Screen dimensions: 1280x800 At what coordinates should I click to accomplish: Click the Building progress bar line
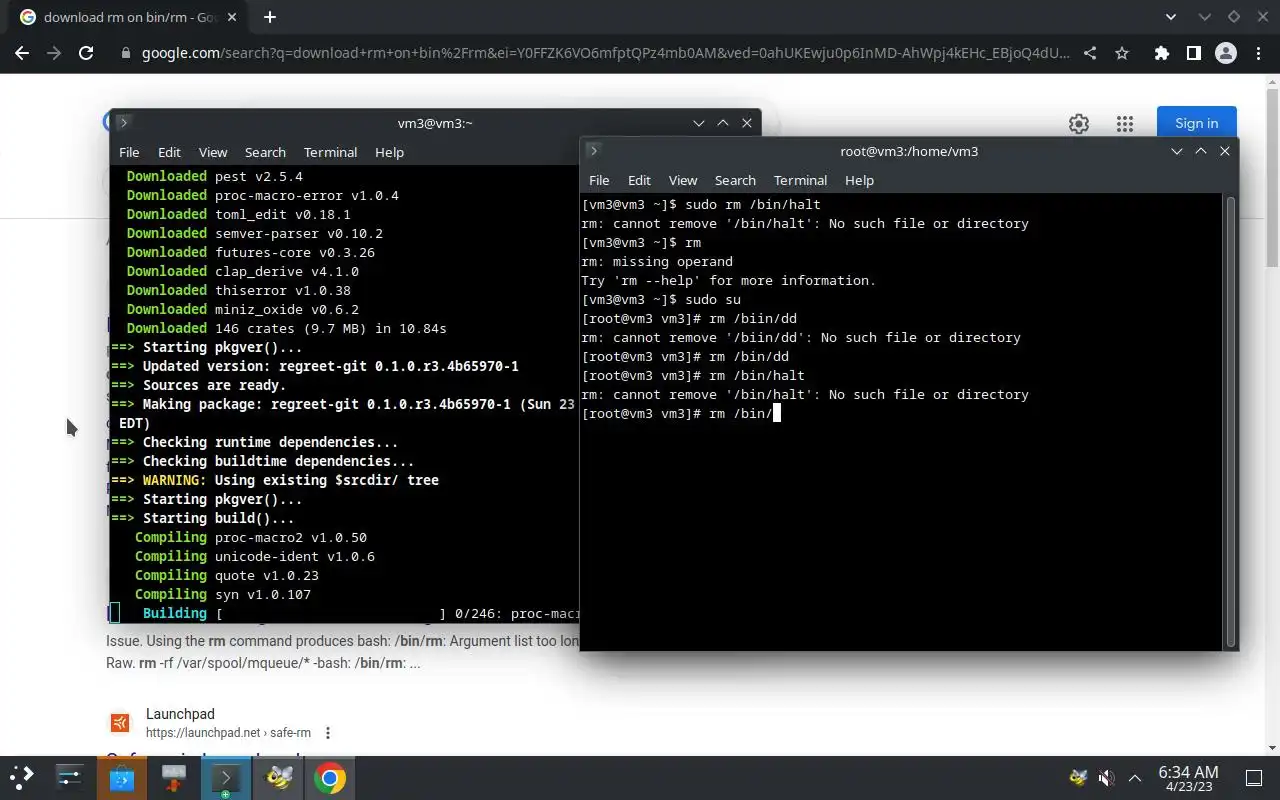[344, 613]
